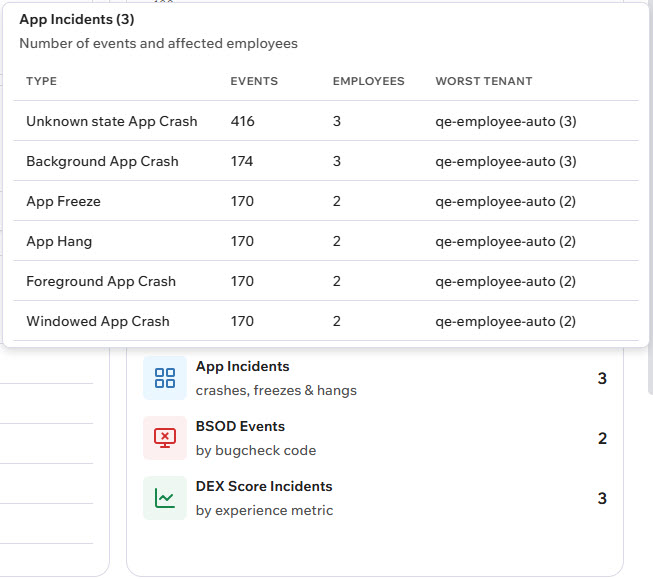This screenshot has height=579, width=653.
Task: Click the EMPLOYEES column header
Action: pos(369,81)
